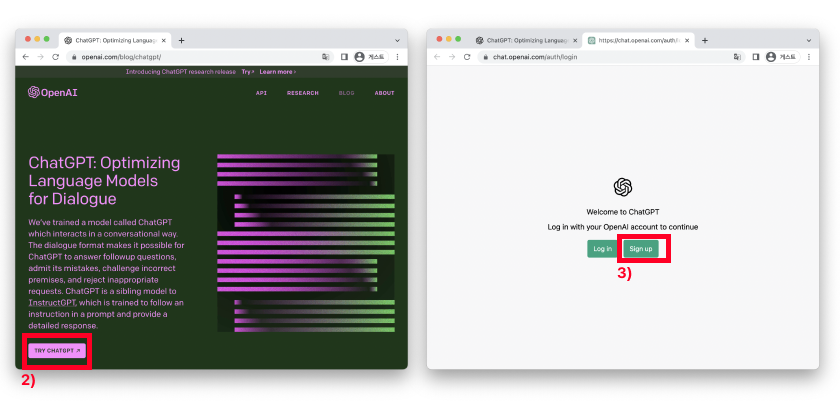This screenshot has width=840, height=404.
Task: Click the translate icon in right window address bar
Action: point(737,57)
